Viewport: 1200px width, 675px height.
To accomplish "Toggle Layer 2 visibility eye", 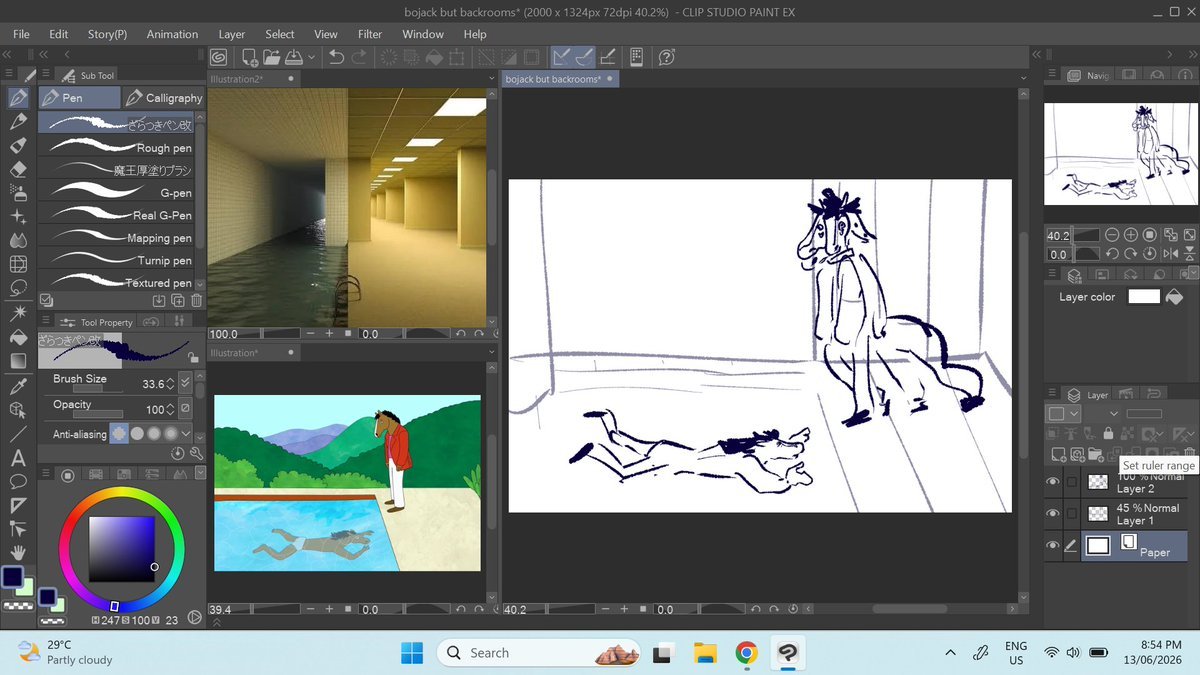I will pyautogui.click(x=1052, y=482).
